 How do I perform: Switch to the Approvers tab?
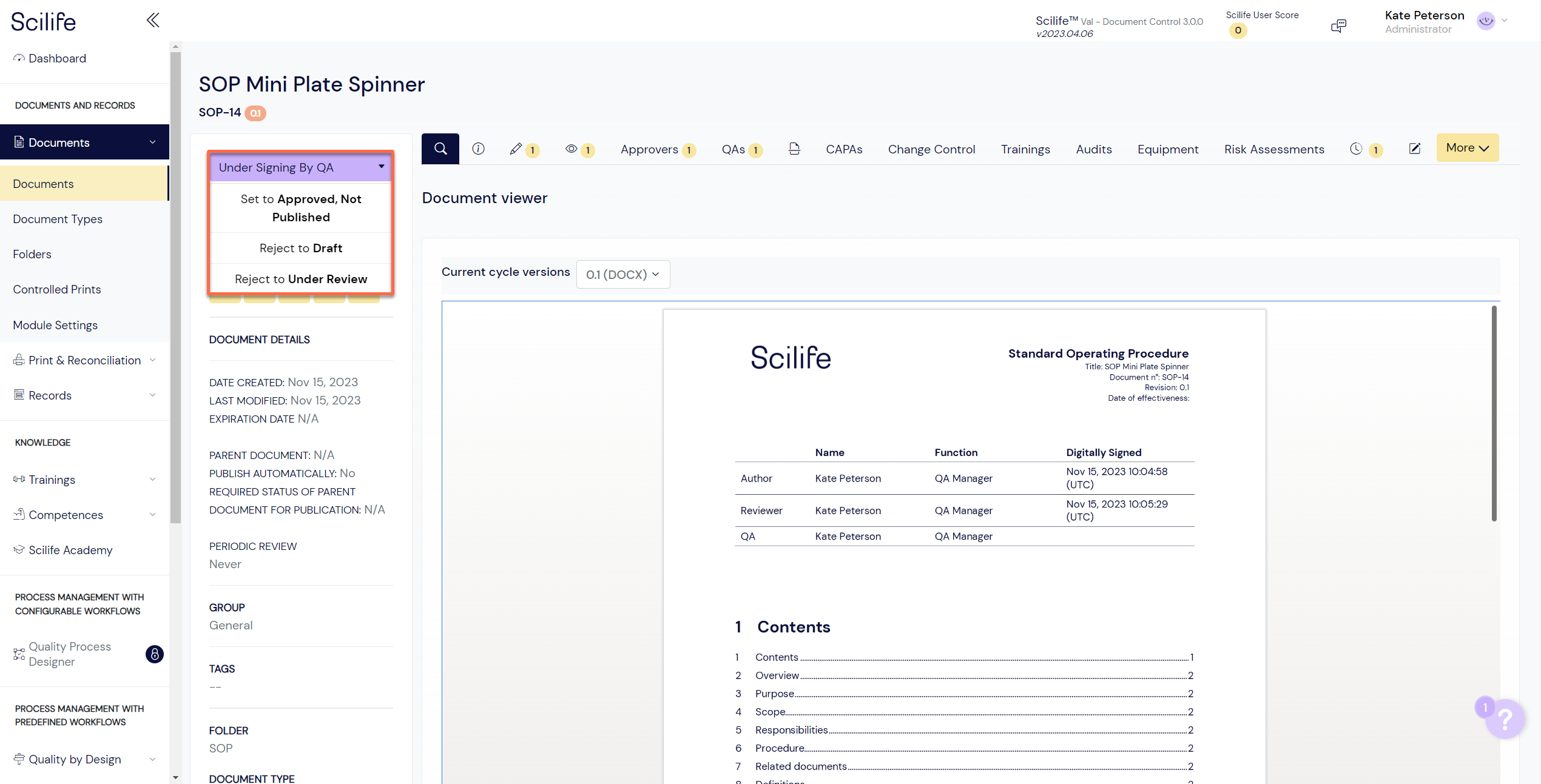[x=658, y=149]
